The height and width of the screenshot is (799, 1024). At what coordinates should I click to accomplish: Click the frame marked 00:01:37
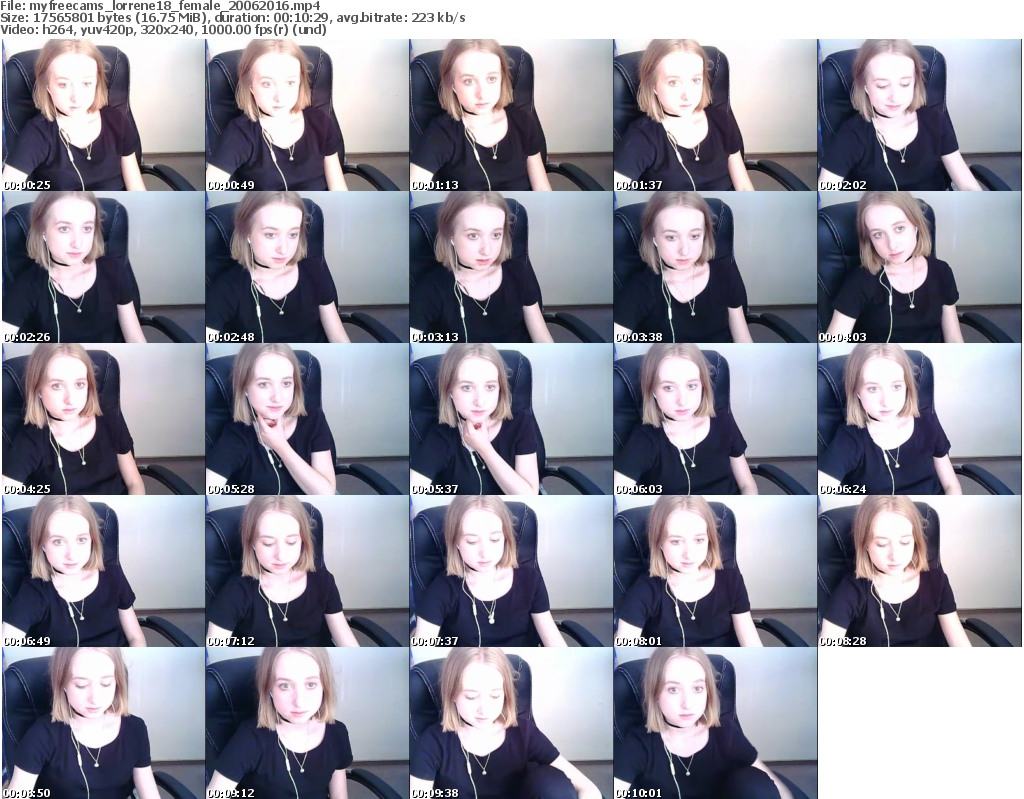point(714,115)
